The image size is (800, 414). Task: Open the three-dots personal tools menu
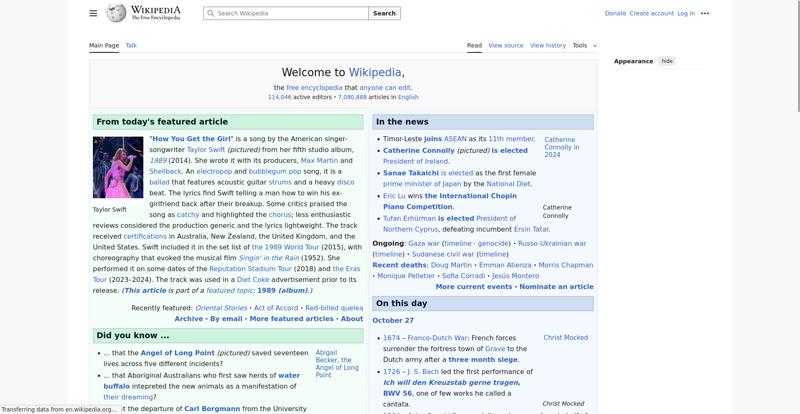(705, 13)
